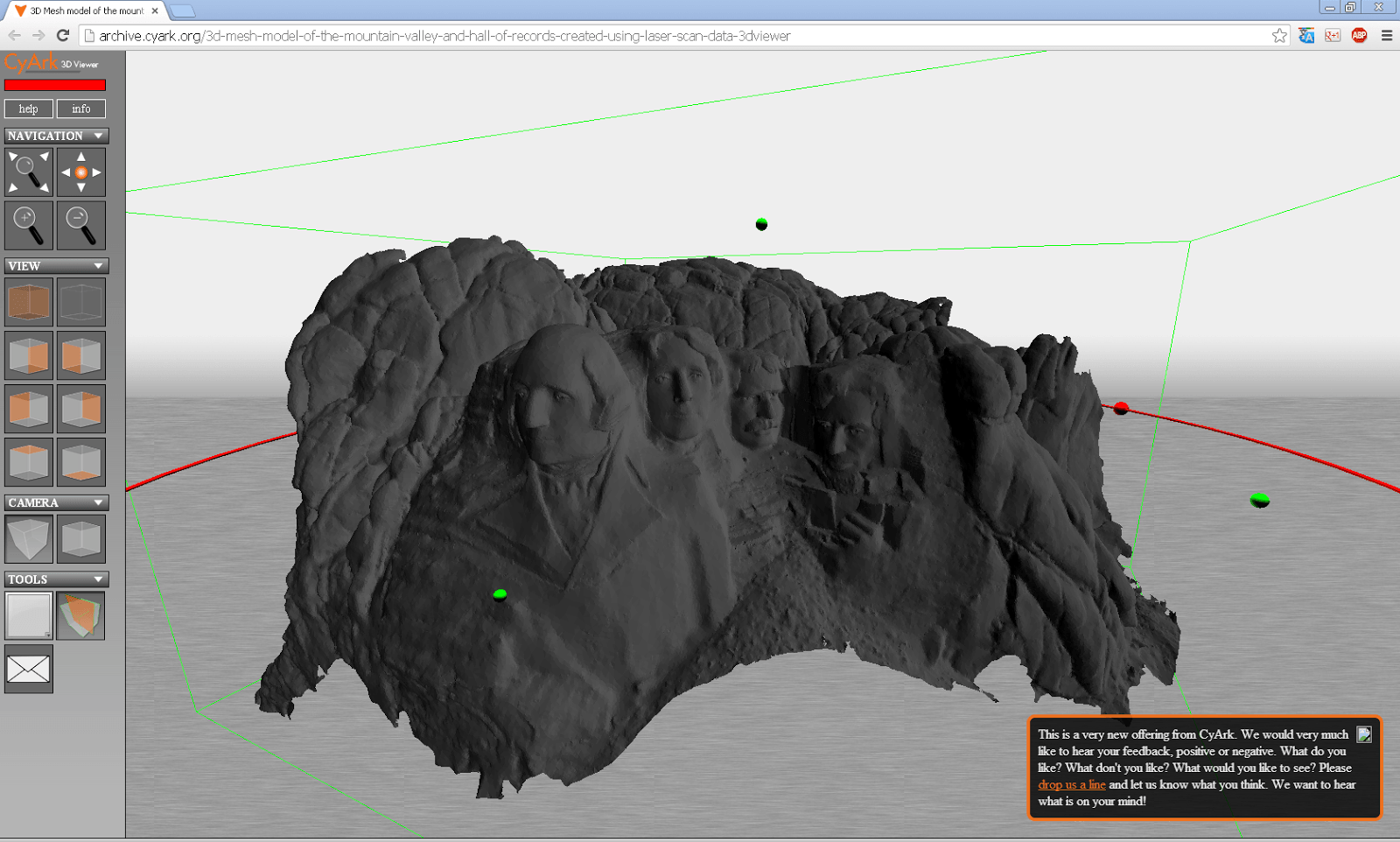Toggle wireframe cube view mode

81,303
